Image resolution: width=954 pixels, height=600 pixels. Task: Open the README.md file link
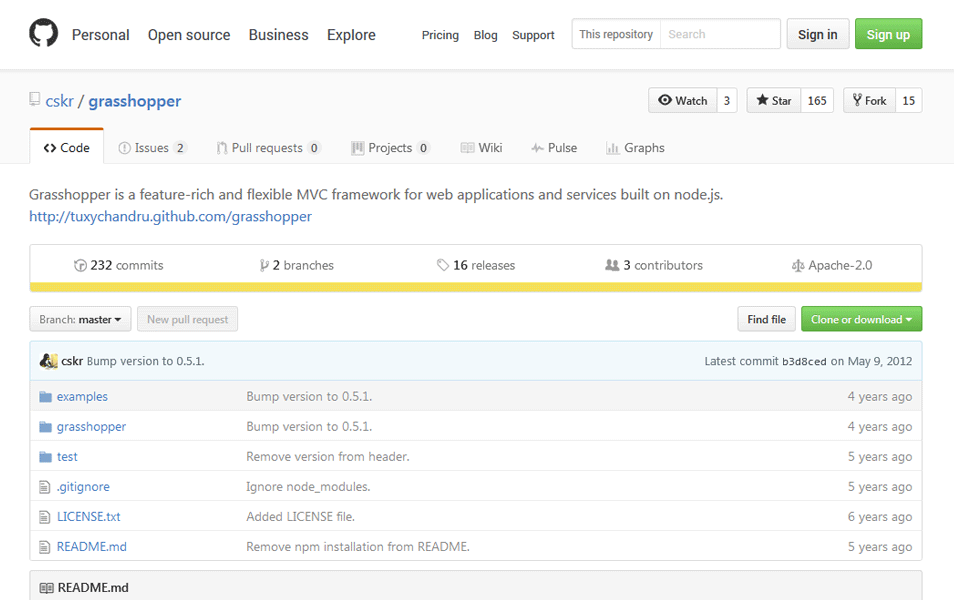tap(91, 546)
